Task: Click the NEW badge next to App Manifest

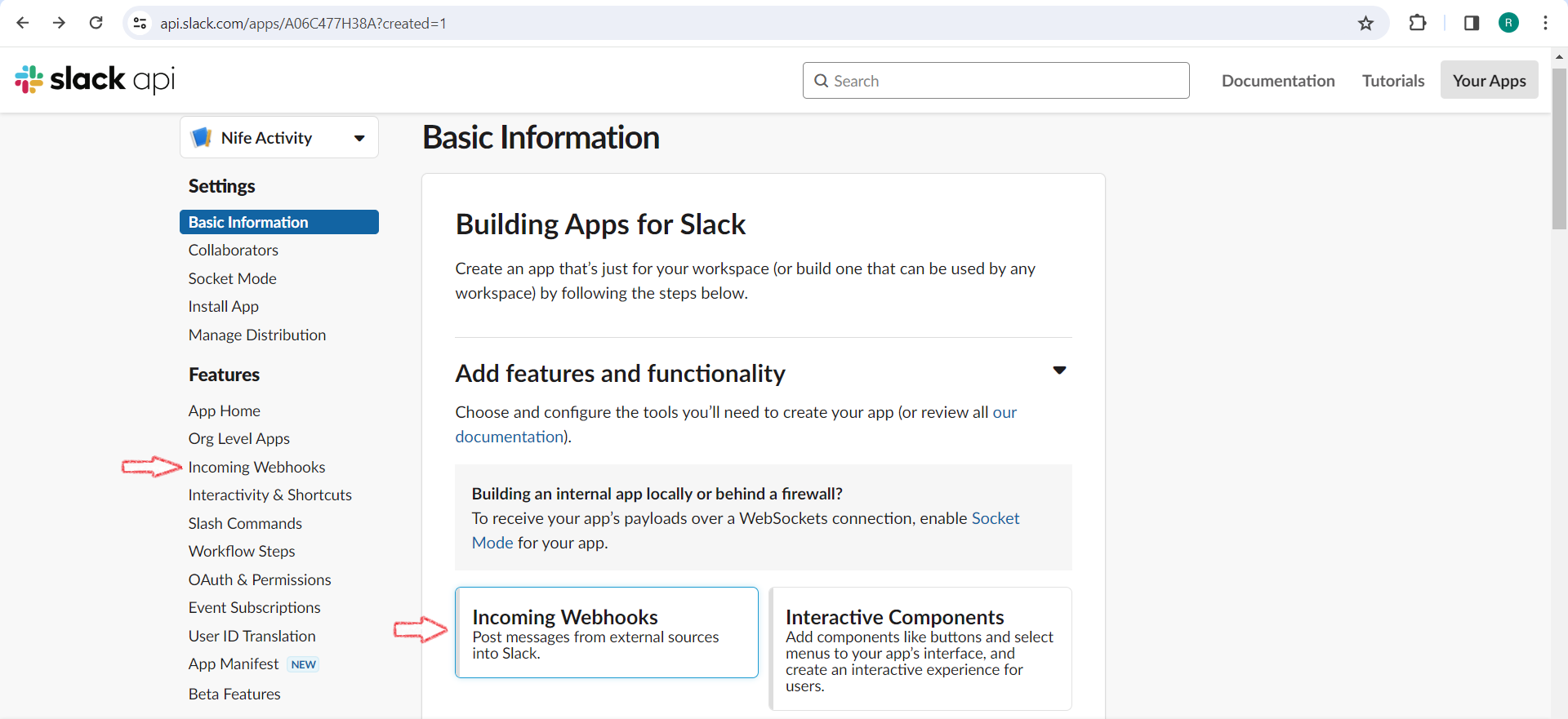Action: 304,664
